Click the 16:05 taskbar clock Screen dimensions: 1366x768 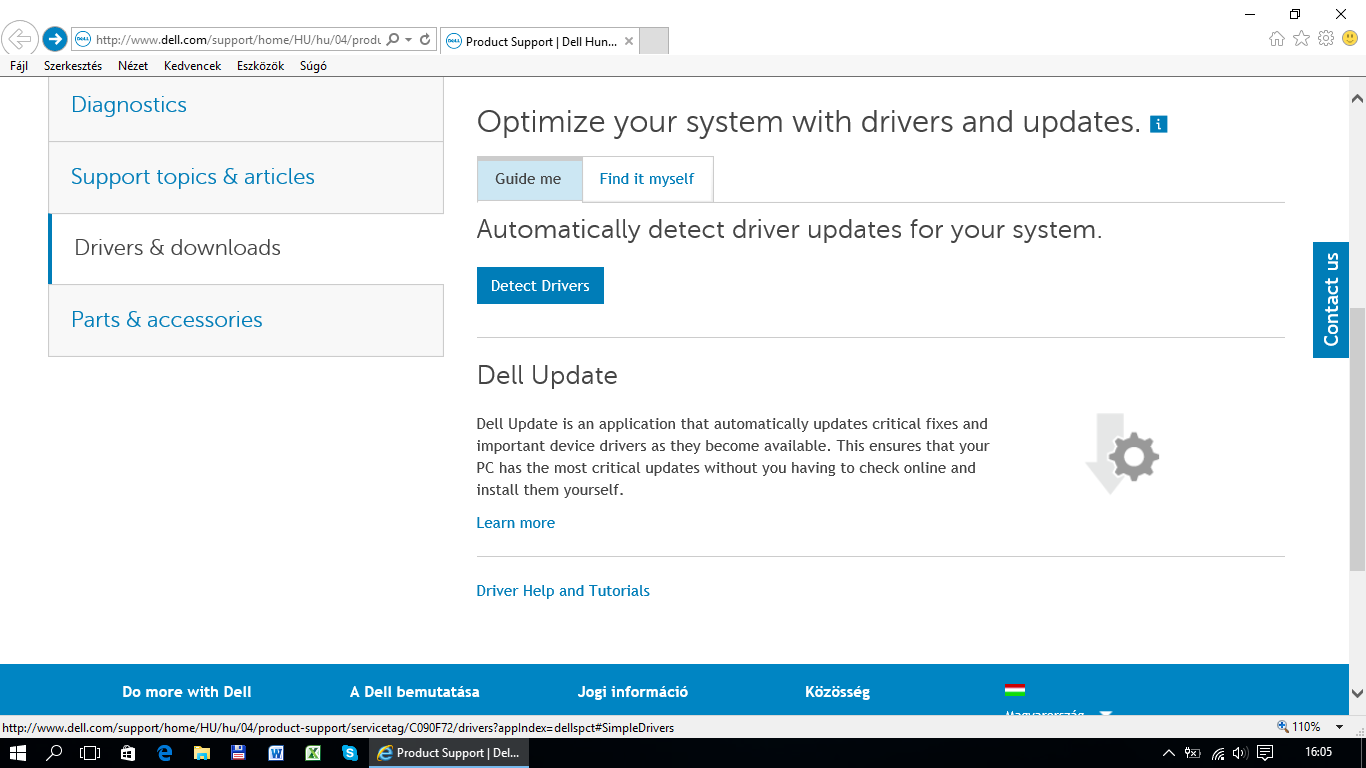tap(1319, 752)
